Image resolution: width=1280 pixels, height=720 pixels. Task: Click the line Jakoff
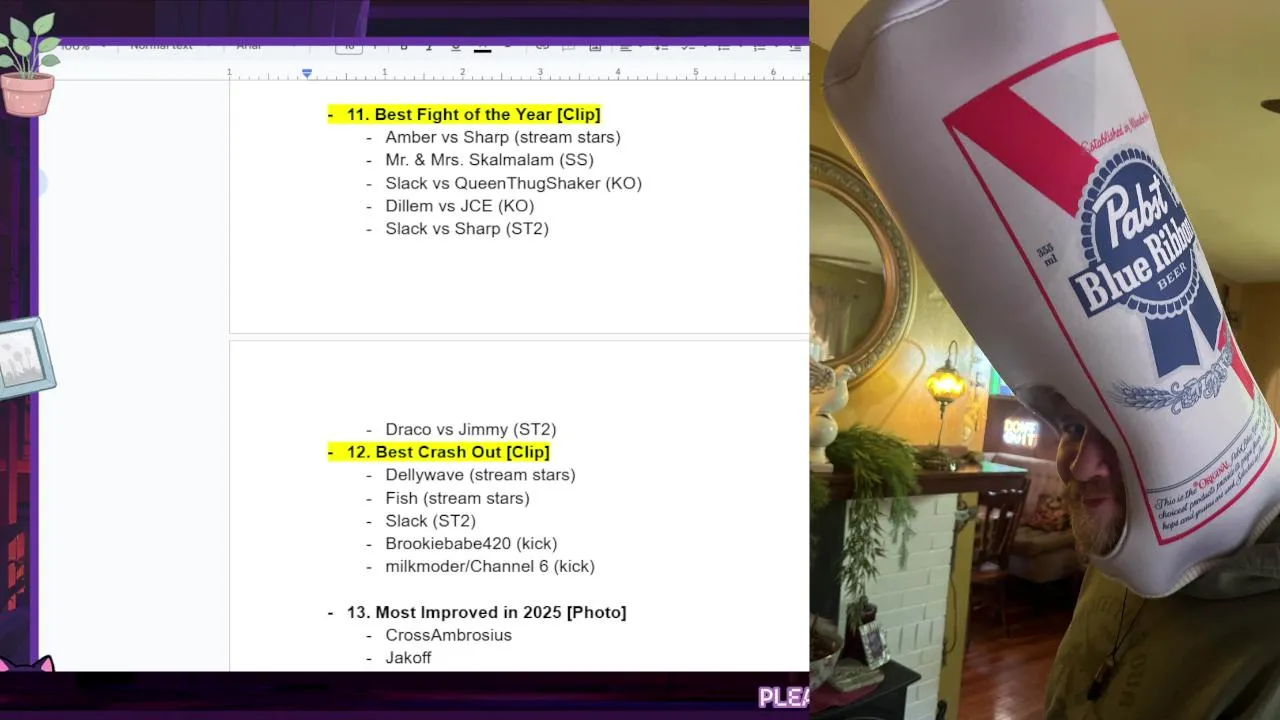[x=408, y=658]
